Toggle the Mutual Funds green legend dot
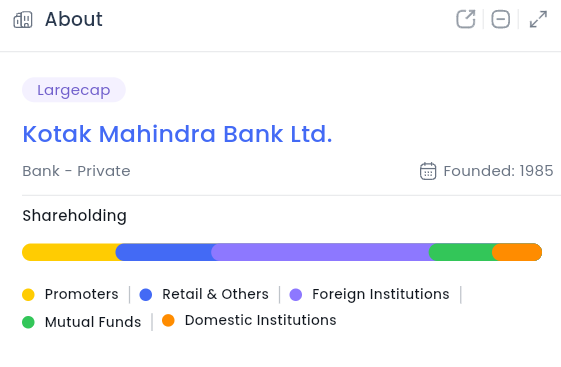This screenshot has height=367, width=561. 28,322
